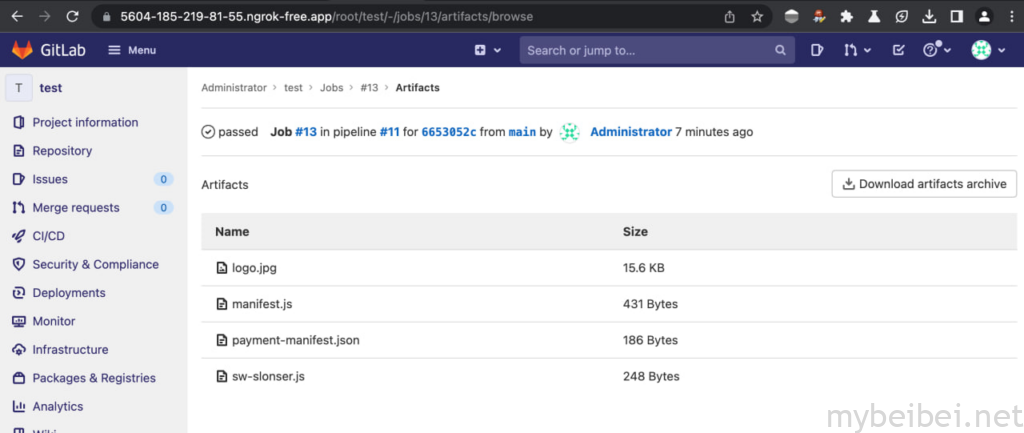
Task: Open the user avatar dropdown menu
Action: click(987, 50)
